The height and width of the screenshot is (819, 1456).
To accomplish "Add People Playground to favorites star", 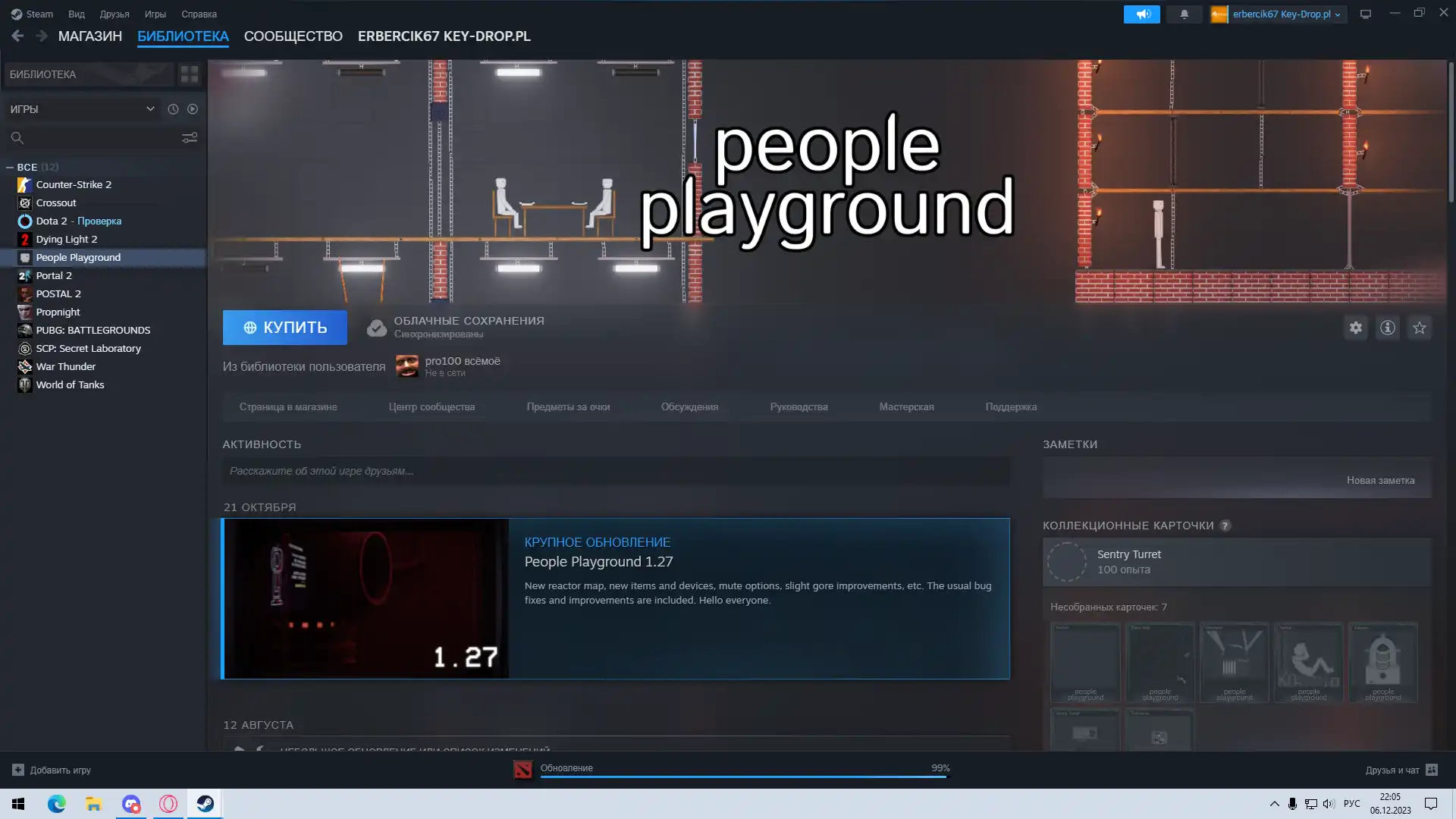I will click(x=1419, y=328).
